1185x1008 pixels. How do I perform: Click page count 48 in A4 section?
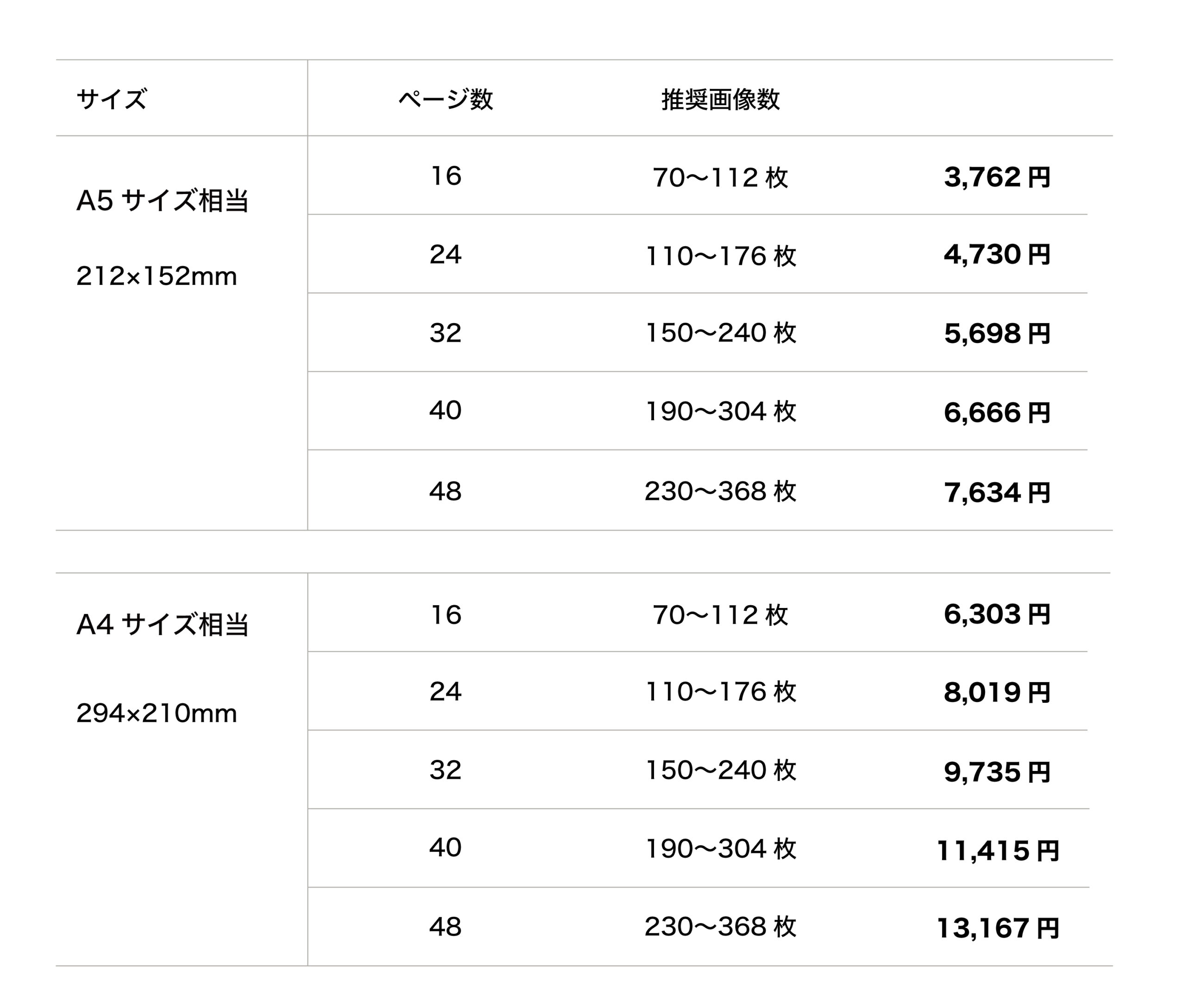pyautogui.click(x=445, y=927)
